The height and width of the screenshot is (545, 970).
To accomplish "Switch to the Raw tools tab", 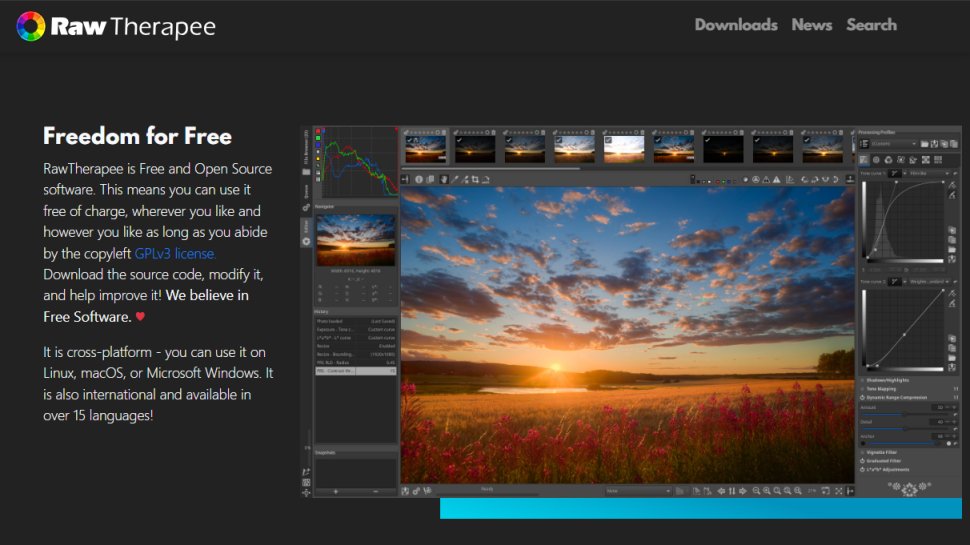I will (x=925, y=160).
